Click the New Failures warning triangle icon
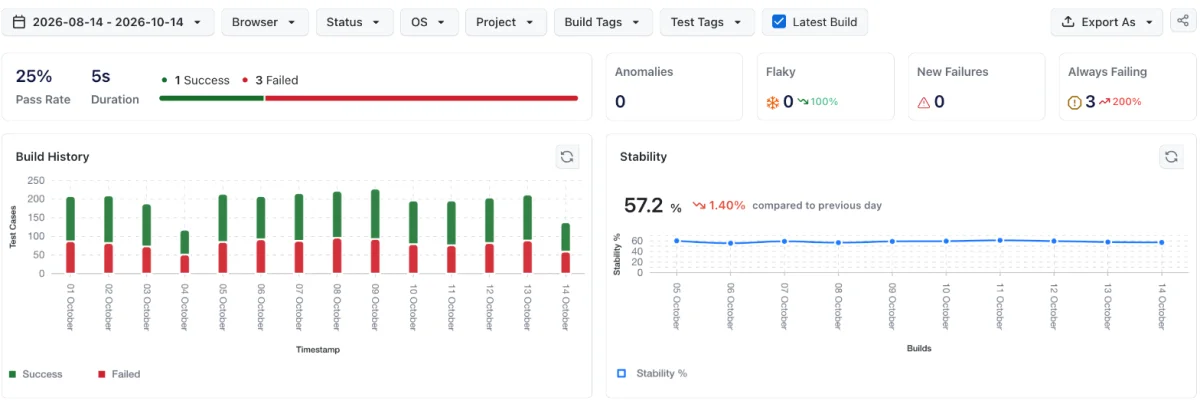The image size is (1200, 401). [924, 102]
